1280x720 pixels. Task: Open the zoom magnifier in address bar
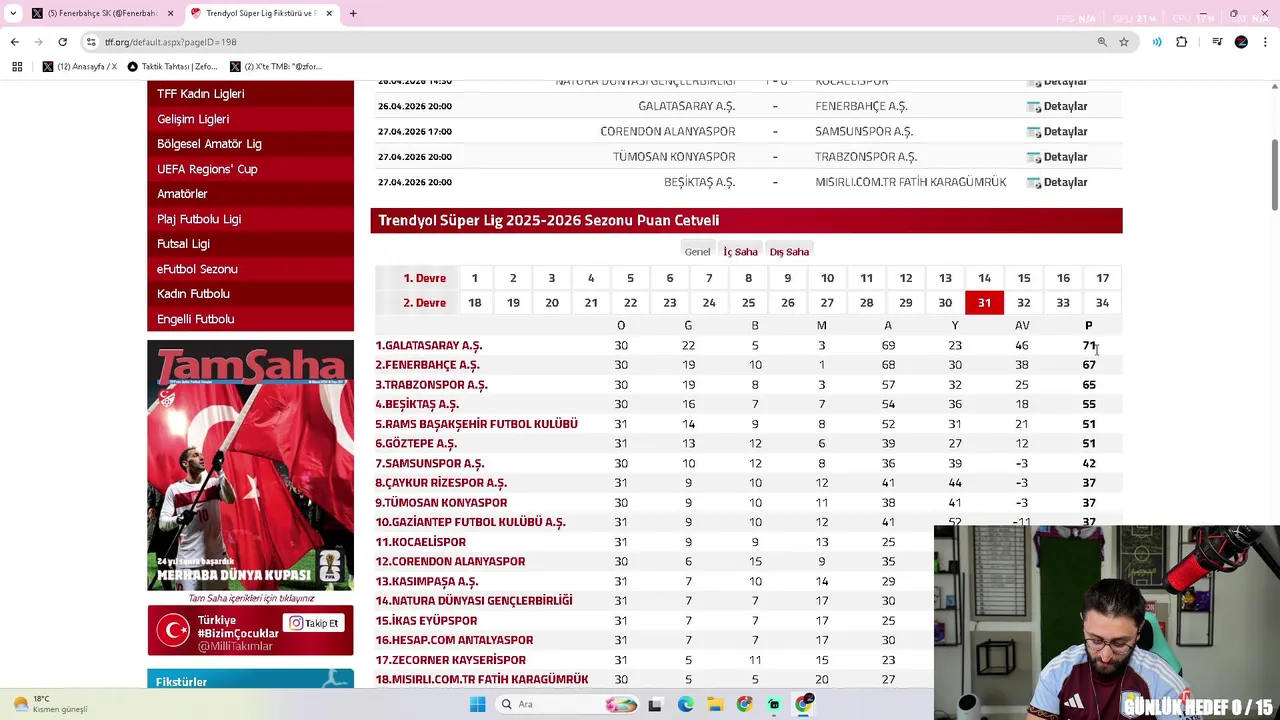click(1102, 42)
